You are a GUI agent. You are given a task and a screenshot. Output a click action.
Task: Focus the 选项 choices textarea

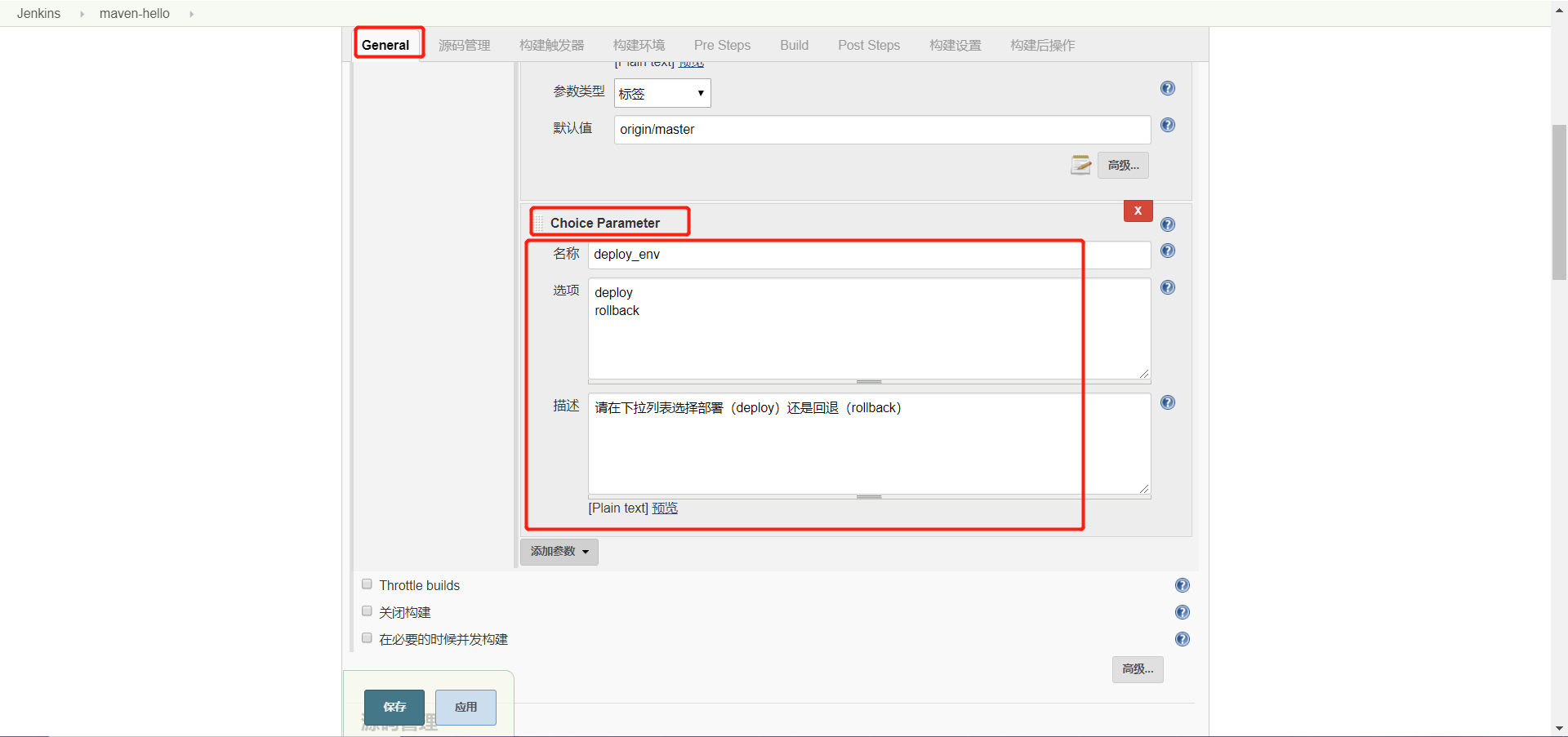(869, 328)
